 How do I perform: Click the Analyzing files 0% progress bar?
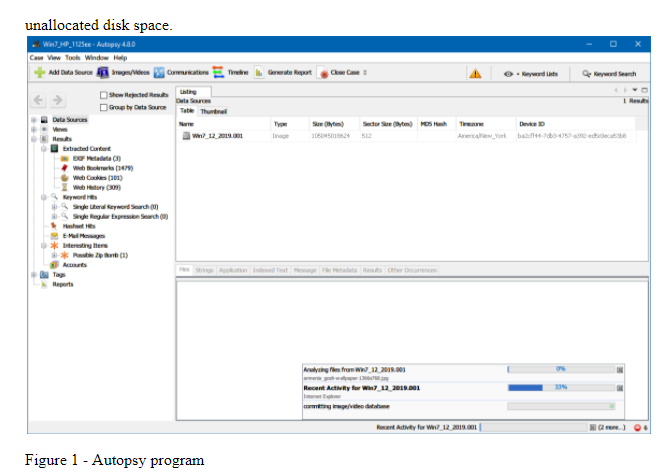coord(561,369)
